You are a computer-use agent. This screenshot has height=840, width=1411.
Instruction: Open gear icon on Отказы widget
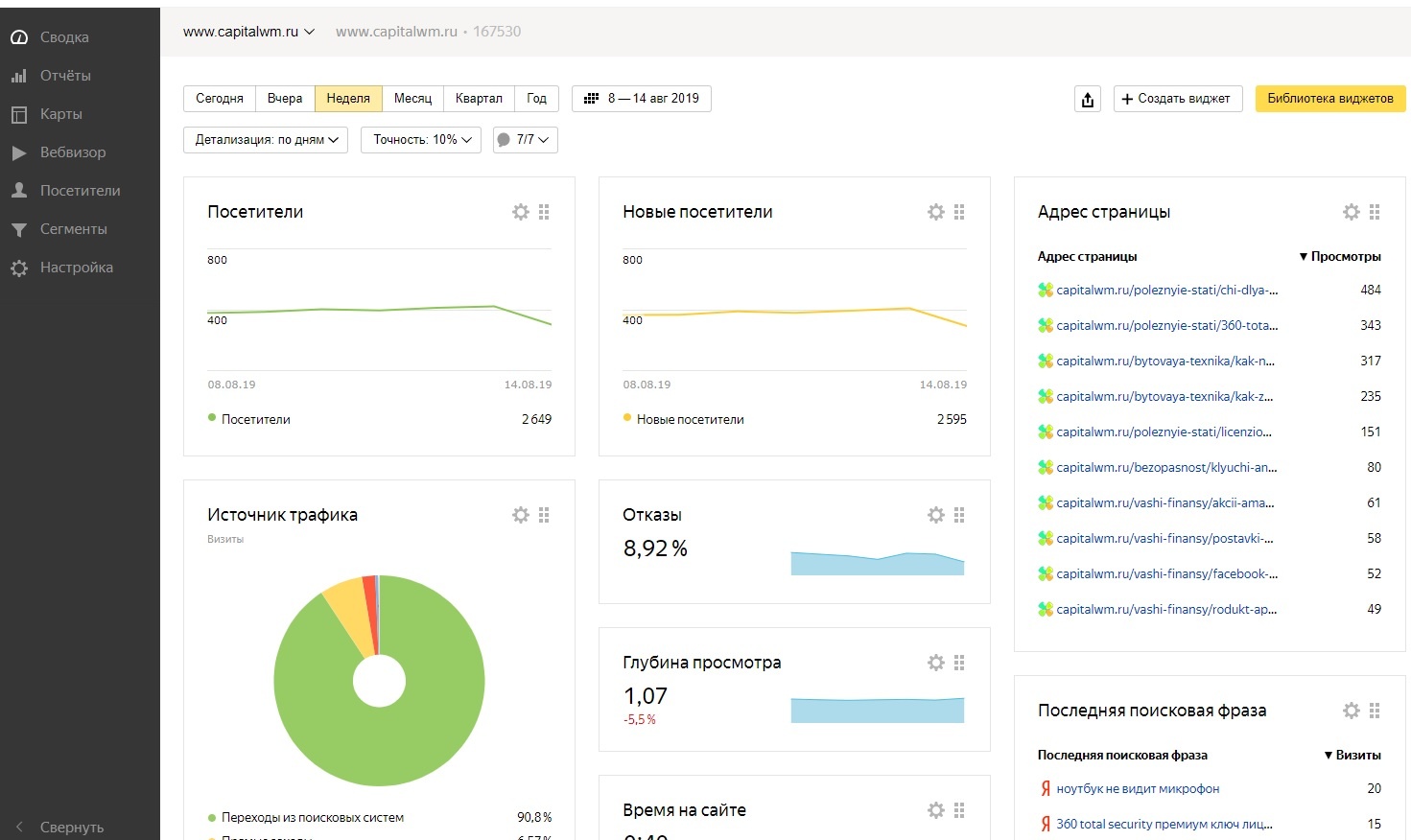click(935, 515)
